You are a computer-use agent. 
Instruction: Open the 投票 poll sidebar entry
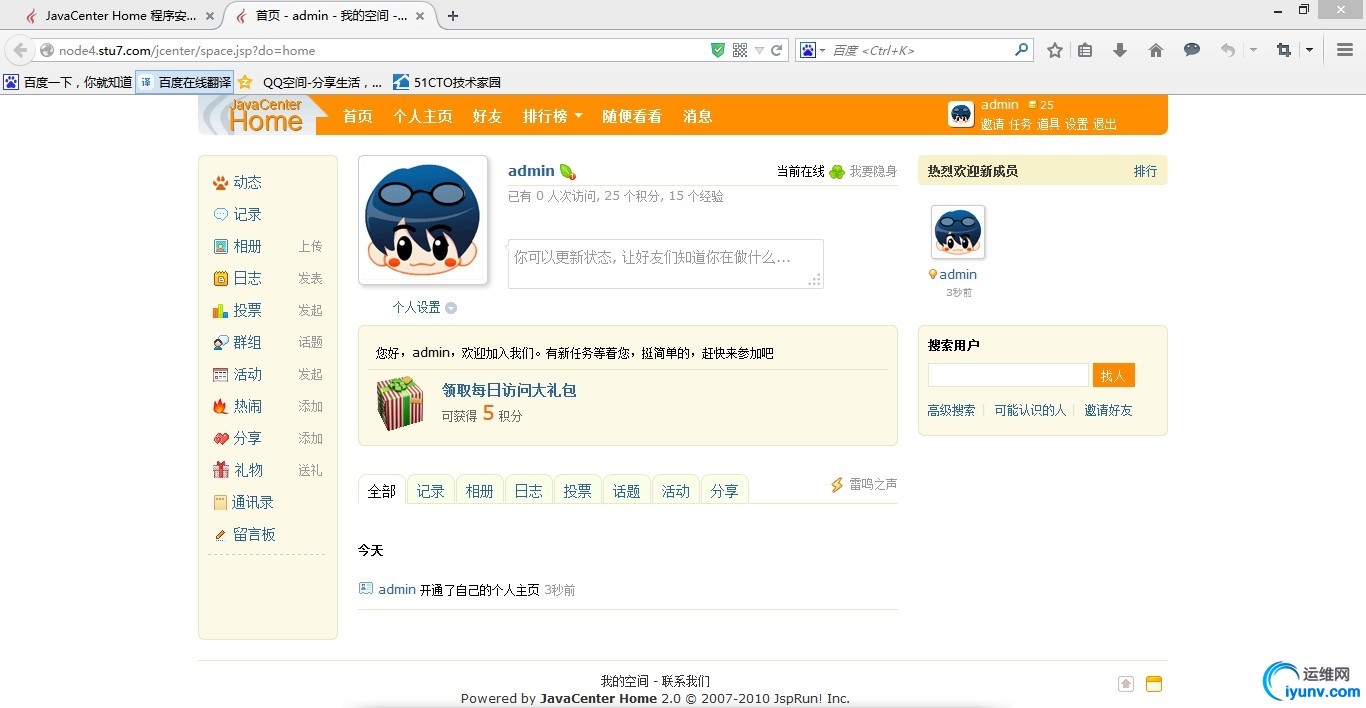246,310
